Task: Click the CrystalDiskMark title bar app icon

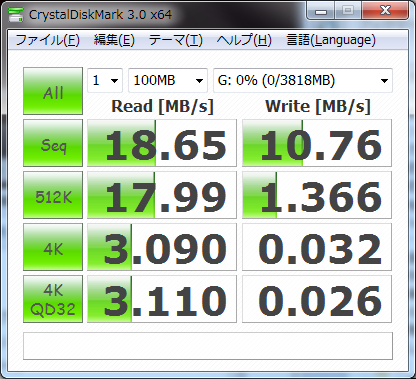Action: pyautogui.click(x=16, y=14)
